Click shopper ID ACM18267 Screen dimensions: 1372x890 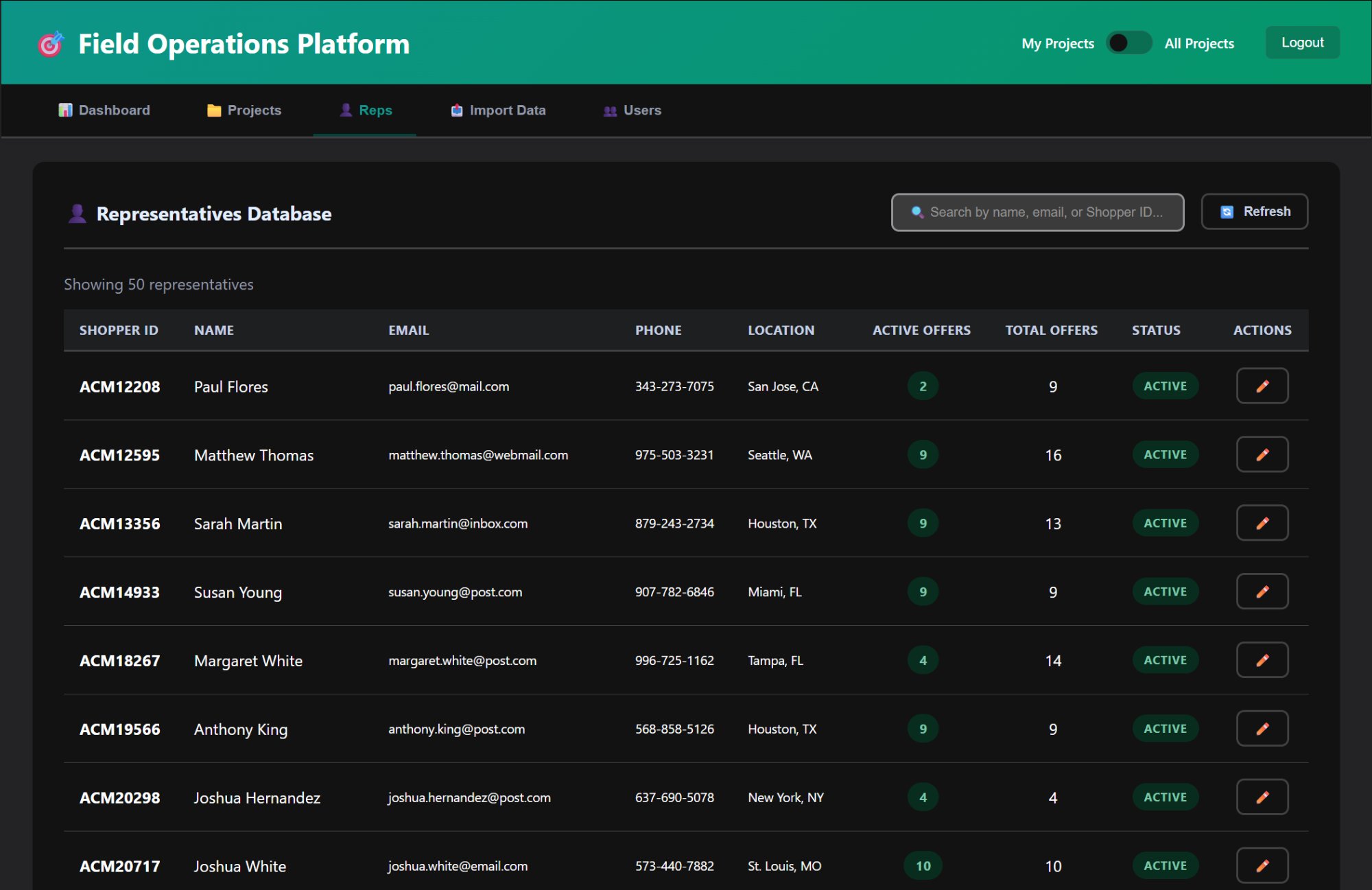[120, 661]
